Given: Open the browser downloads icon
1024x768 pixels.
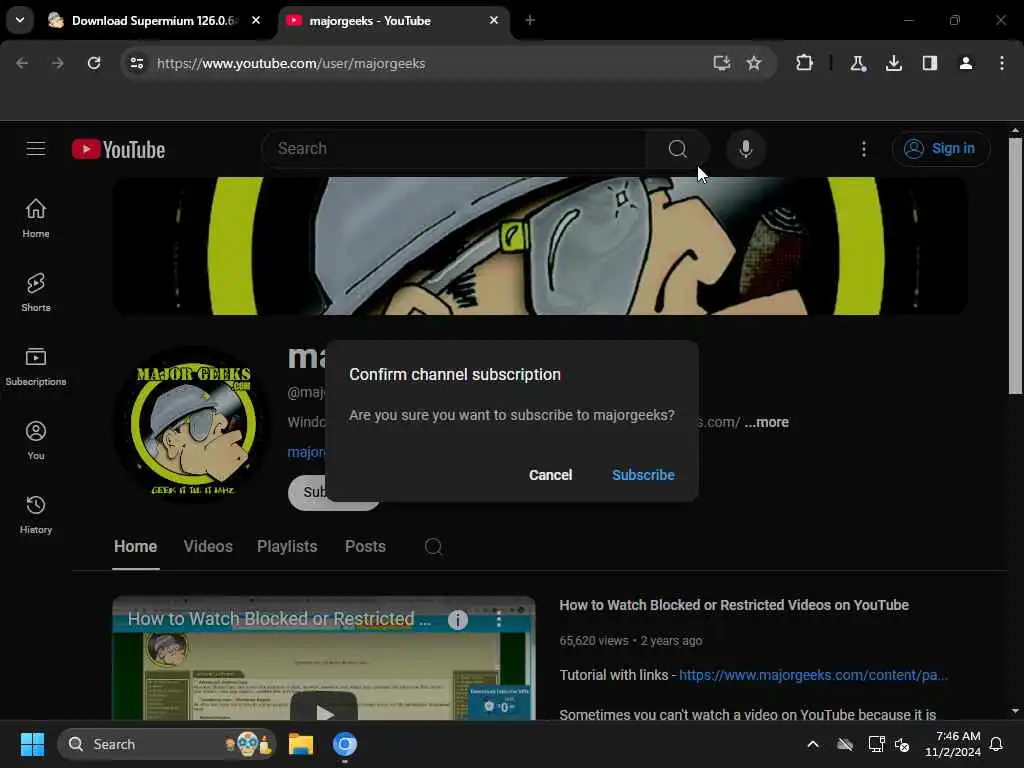Looking at the screenshot, I should [x=893, y=63].
